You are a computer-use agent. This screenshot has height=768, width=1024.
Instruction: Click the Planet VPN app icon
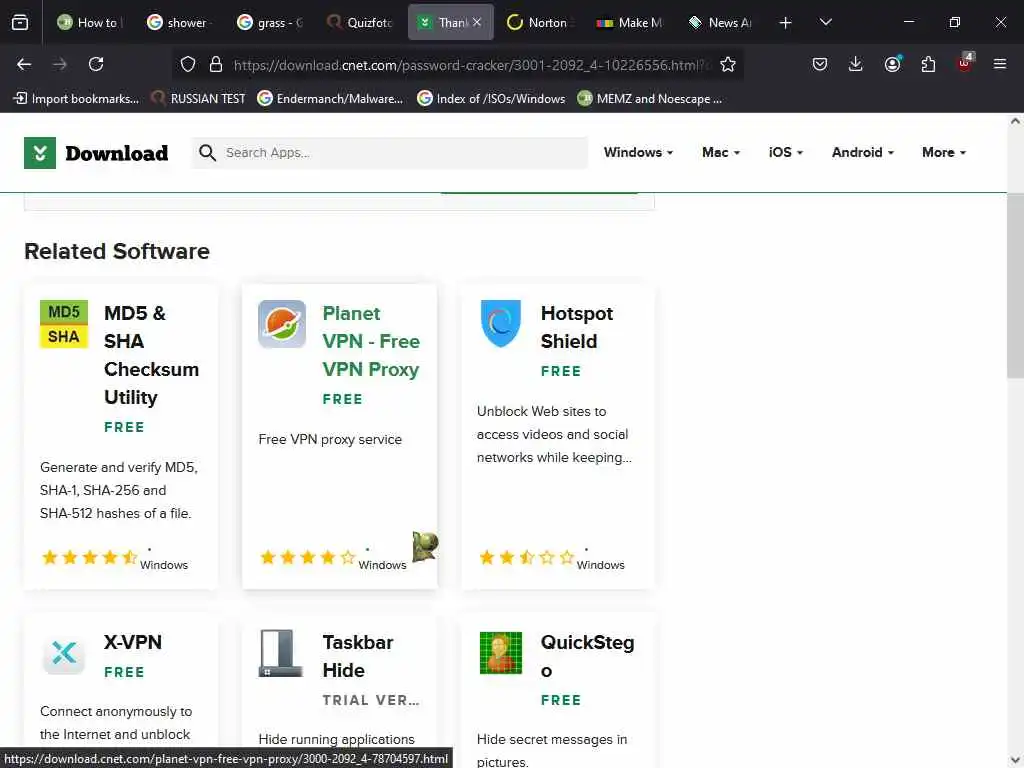(281, 324)
